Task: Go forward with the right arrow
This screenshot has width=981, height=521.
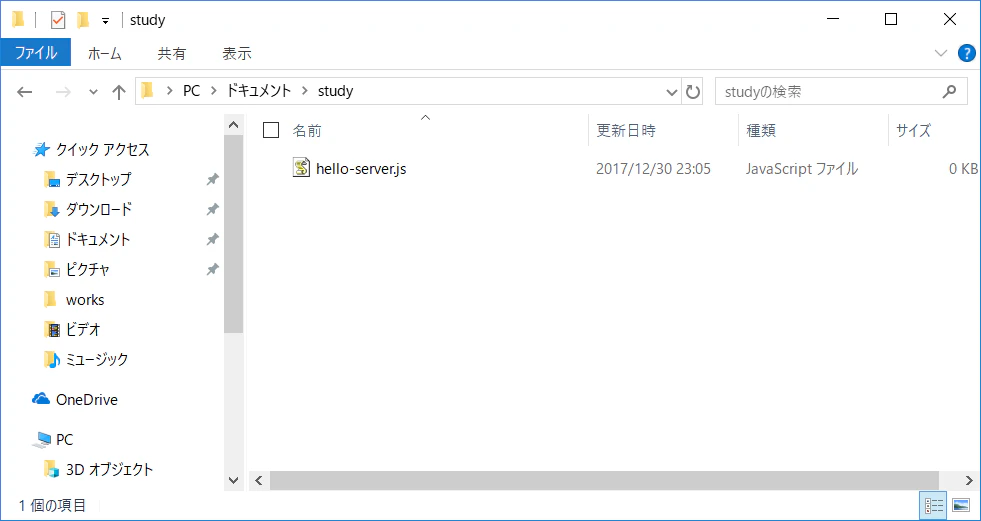Action: [63, 92]
